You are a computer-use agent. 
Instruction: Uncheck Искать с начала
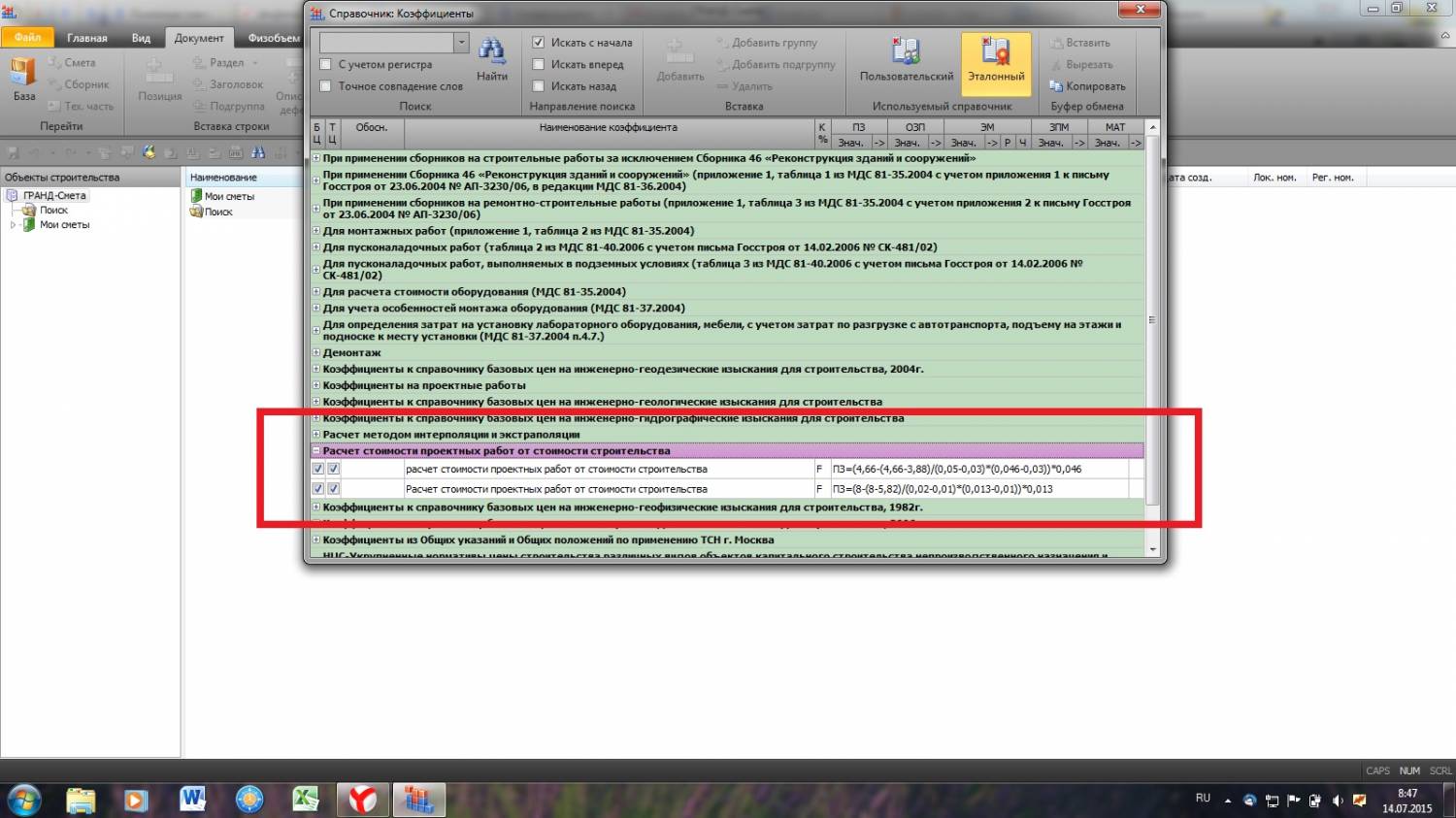click(539, 43)
